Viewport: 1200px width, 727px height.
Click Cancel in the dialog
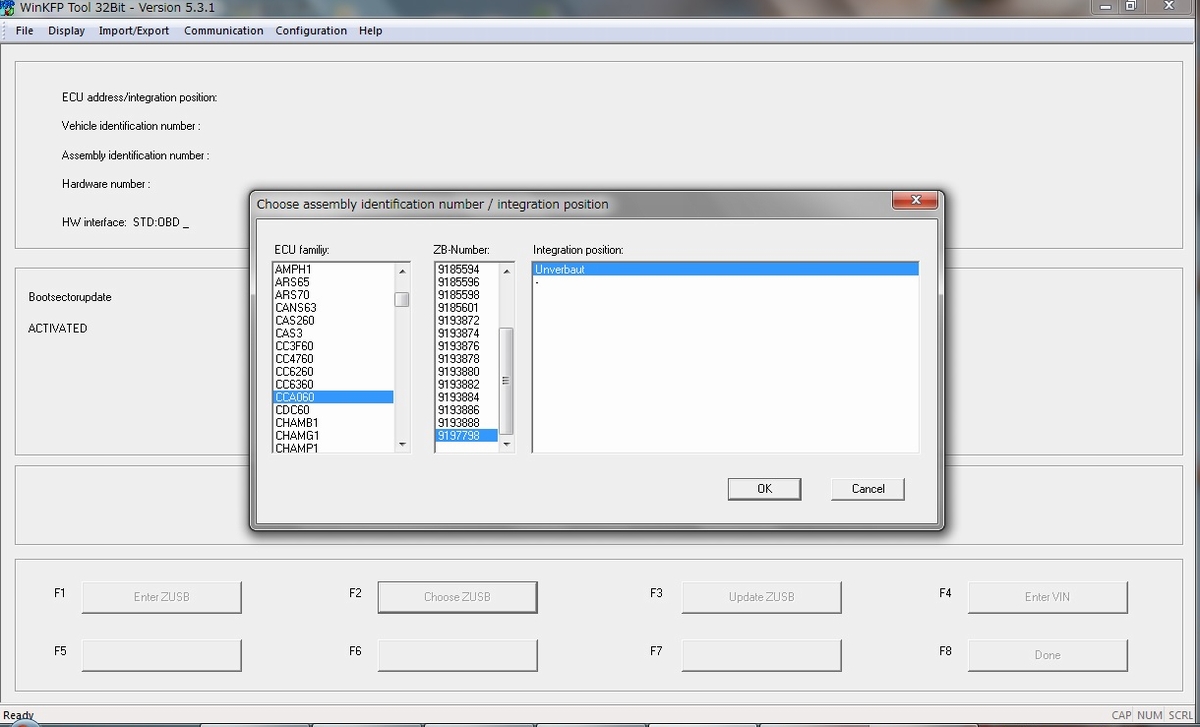(868, 489)
